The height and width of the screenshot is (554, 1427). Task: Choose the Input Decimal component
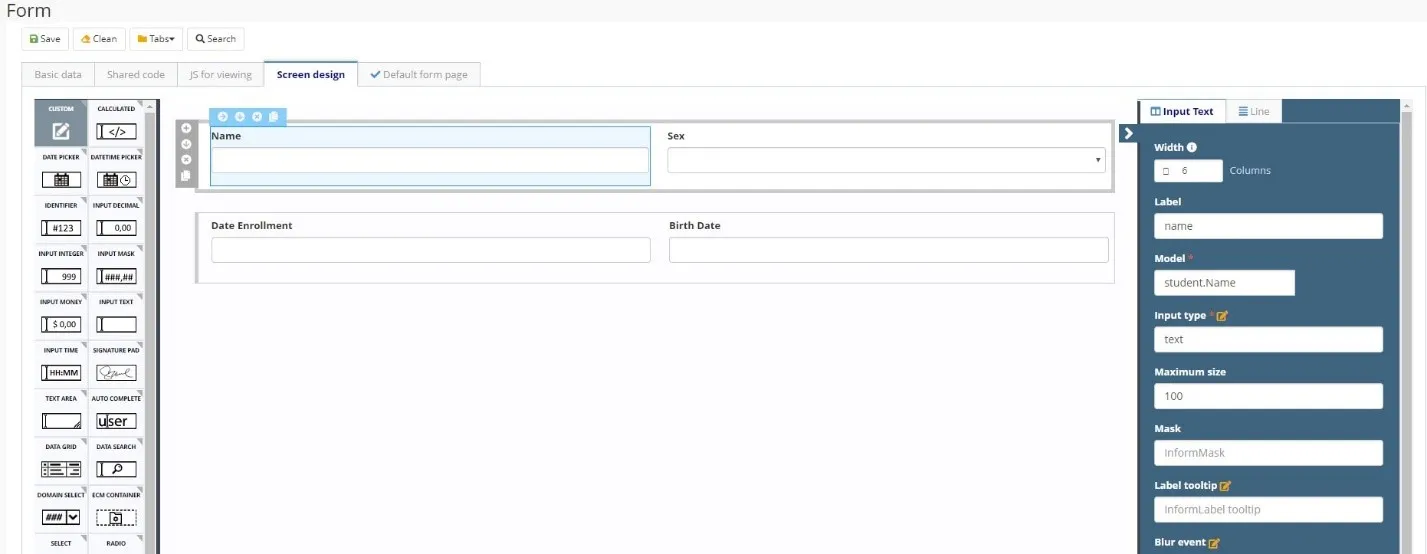tap(116, 220)
